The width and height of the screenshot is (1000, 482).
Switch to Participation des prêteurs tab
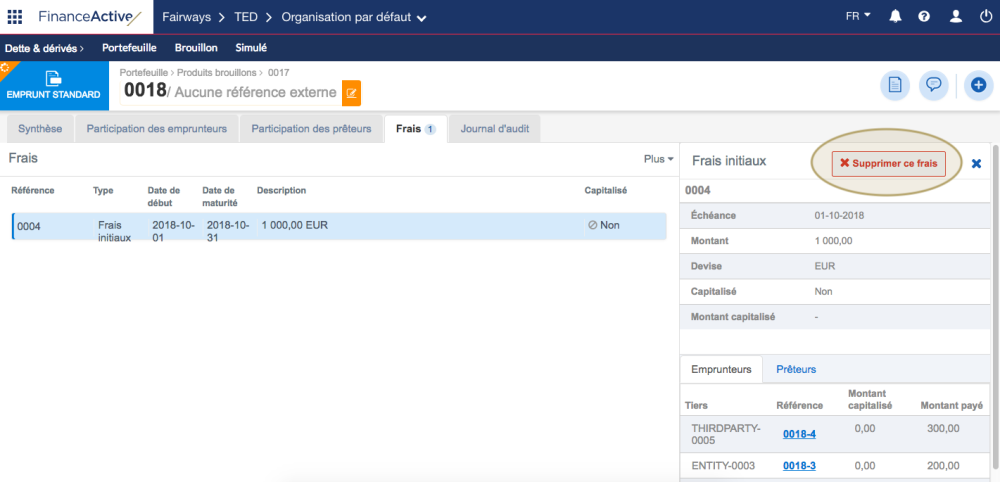coord(311,129)
